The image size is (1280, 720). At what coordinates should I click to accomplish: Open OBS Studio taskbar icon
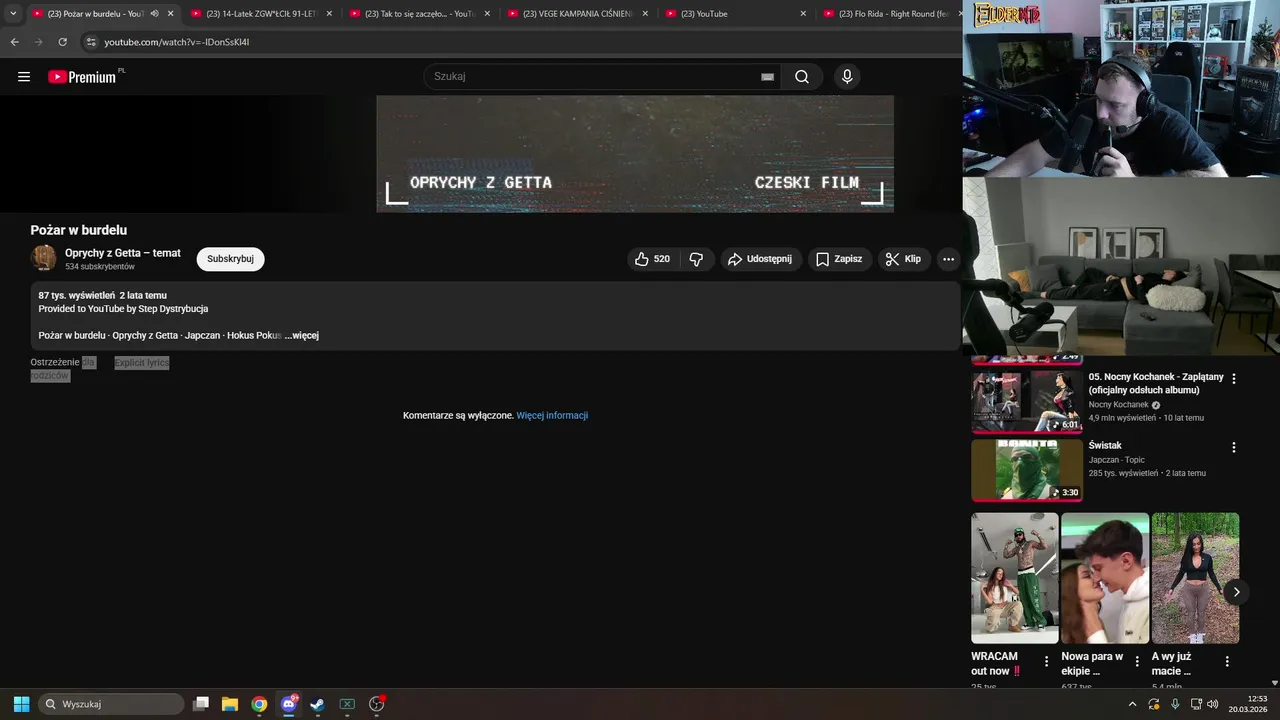coord(376,704)
